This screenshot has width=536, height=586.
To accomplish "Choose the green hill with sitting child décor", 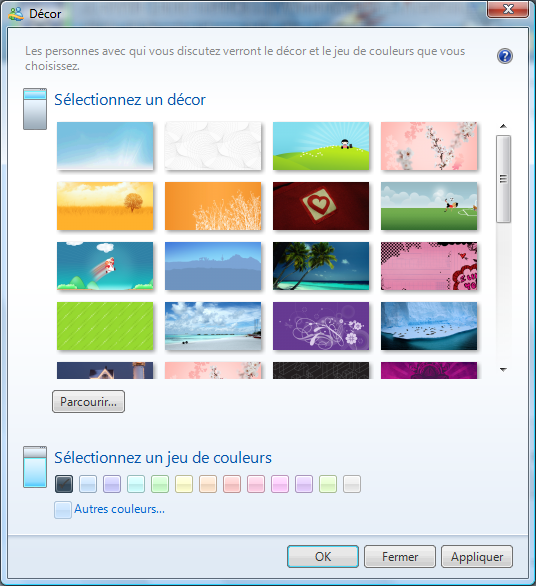I will click(321, 146).
